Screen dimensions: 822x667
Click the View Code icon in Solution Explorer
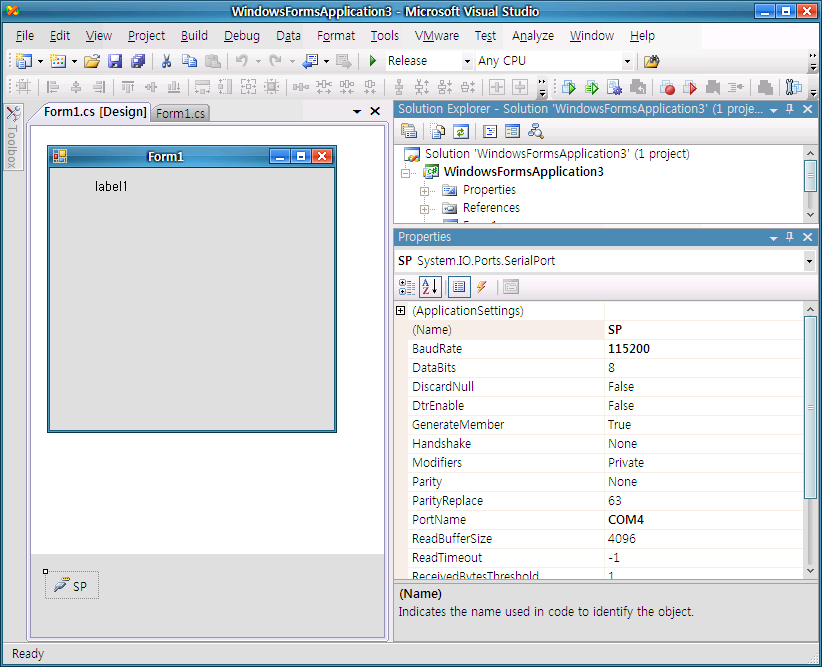[490, 131]
